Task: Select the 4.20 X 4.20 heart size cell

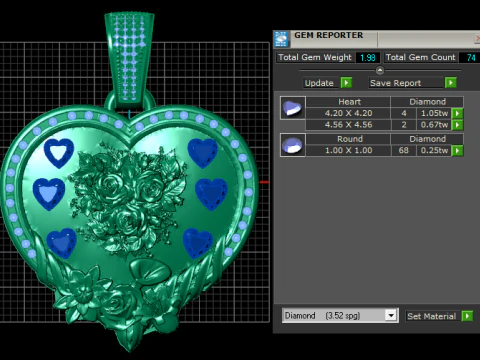Action: point(348,113)
